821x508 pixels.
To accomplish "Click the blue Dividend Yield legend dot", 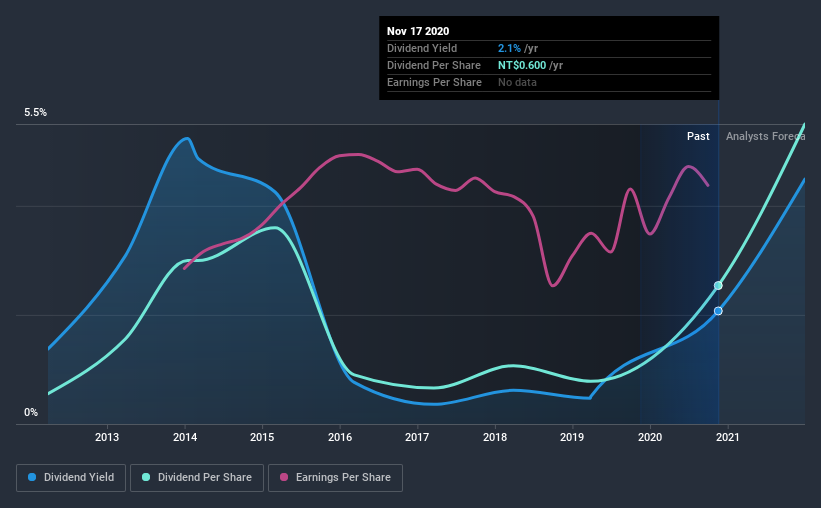I will [x=32, y=477].
